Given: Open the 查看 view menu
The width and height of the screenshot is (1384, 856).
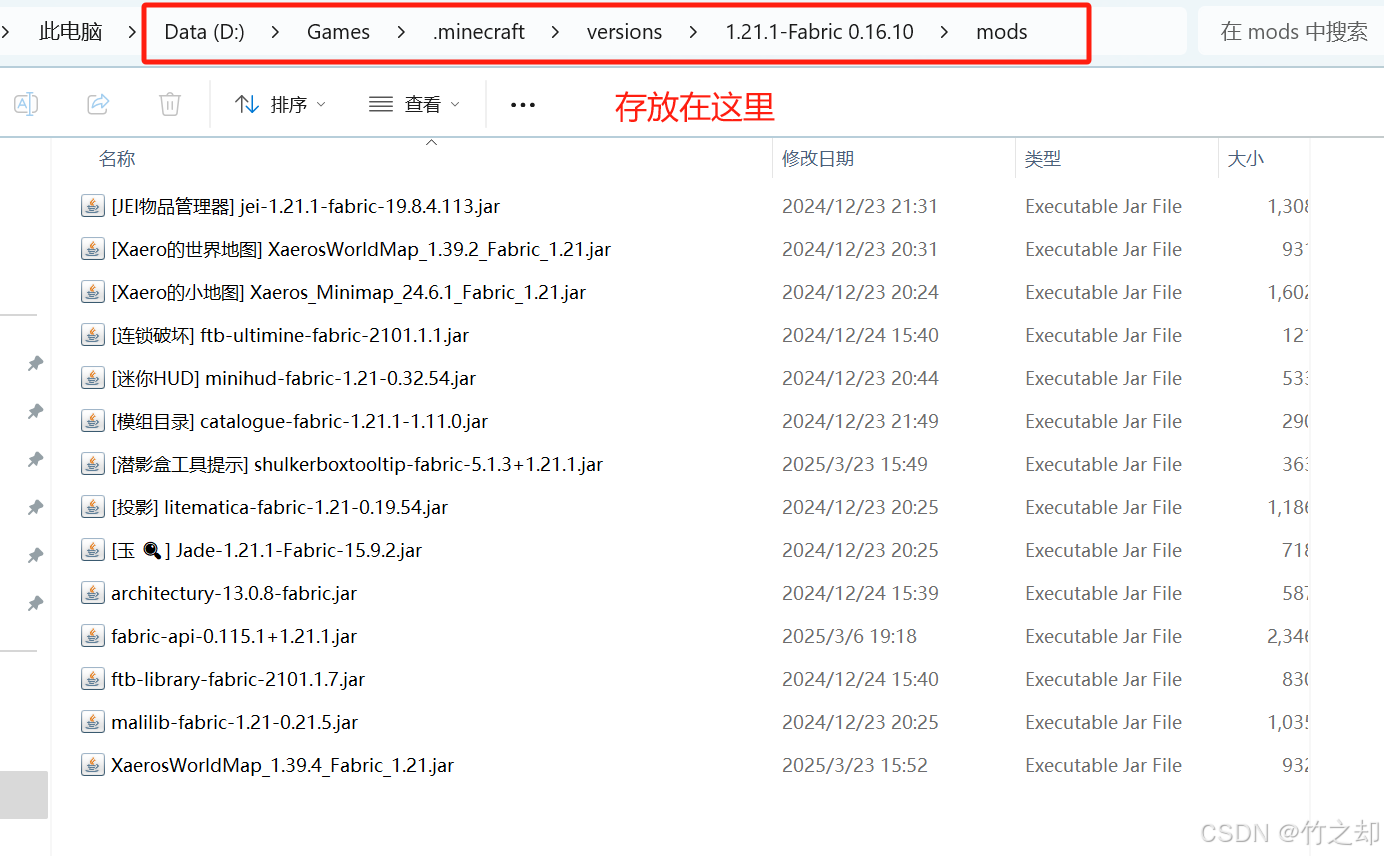Looking at the screenshot, I should point(414,104).
